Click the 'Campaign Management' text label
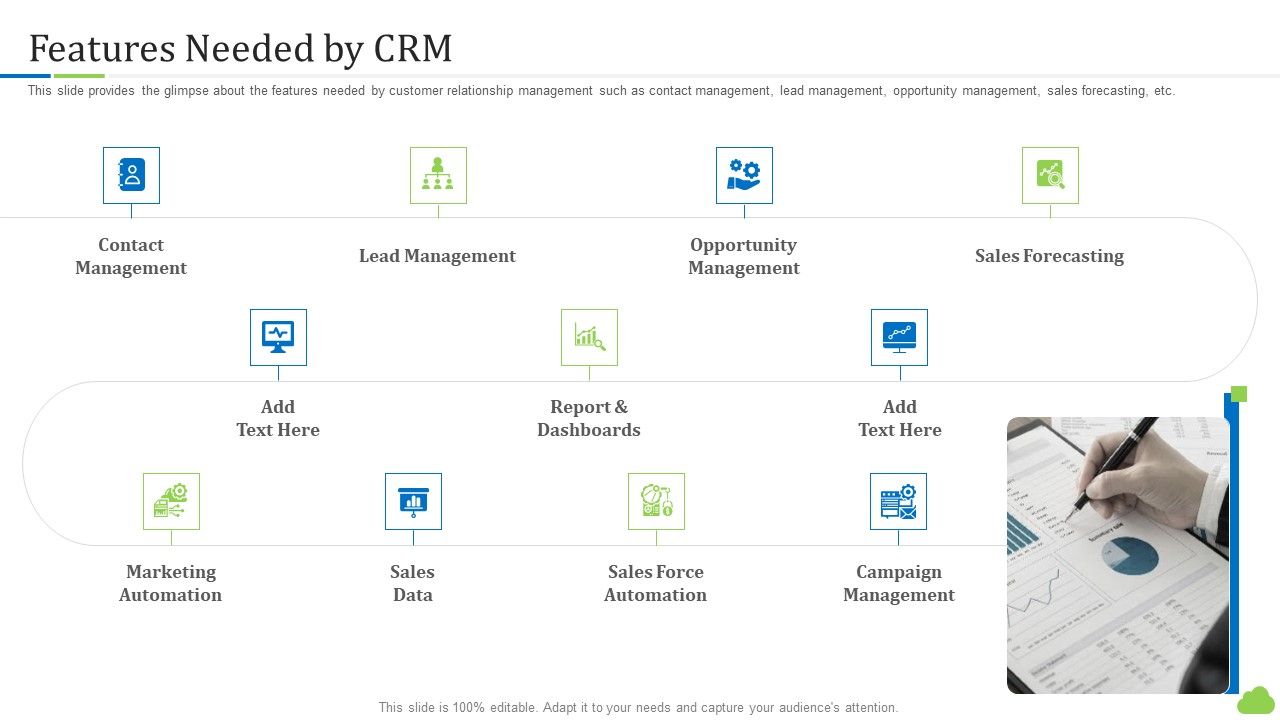 898,583
